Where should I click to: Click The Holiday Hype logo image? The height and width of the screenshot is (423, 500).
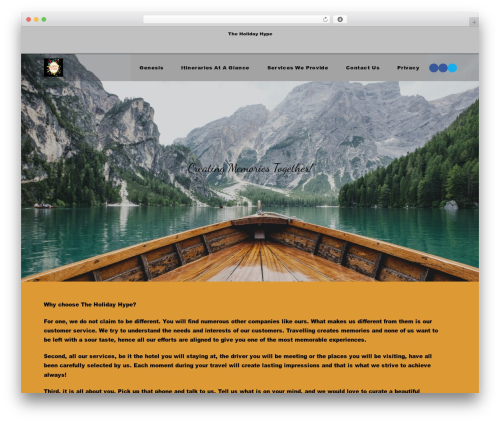[x=54, y=68]
